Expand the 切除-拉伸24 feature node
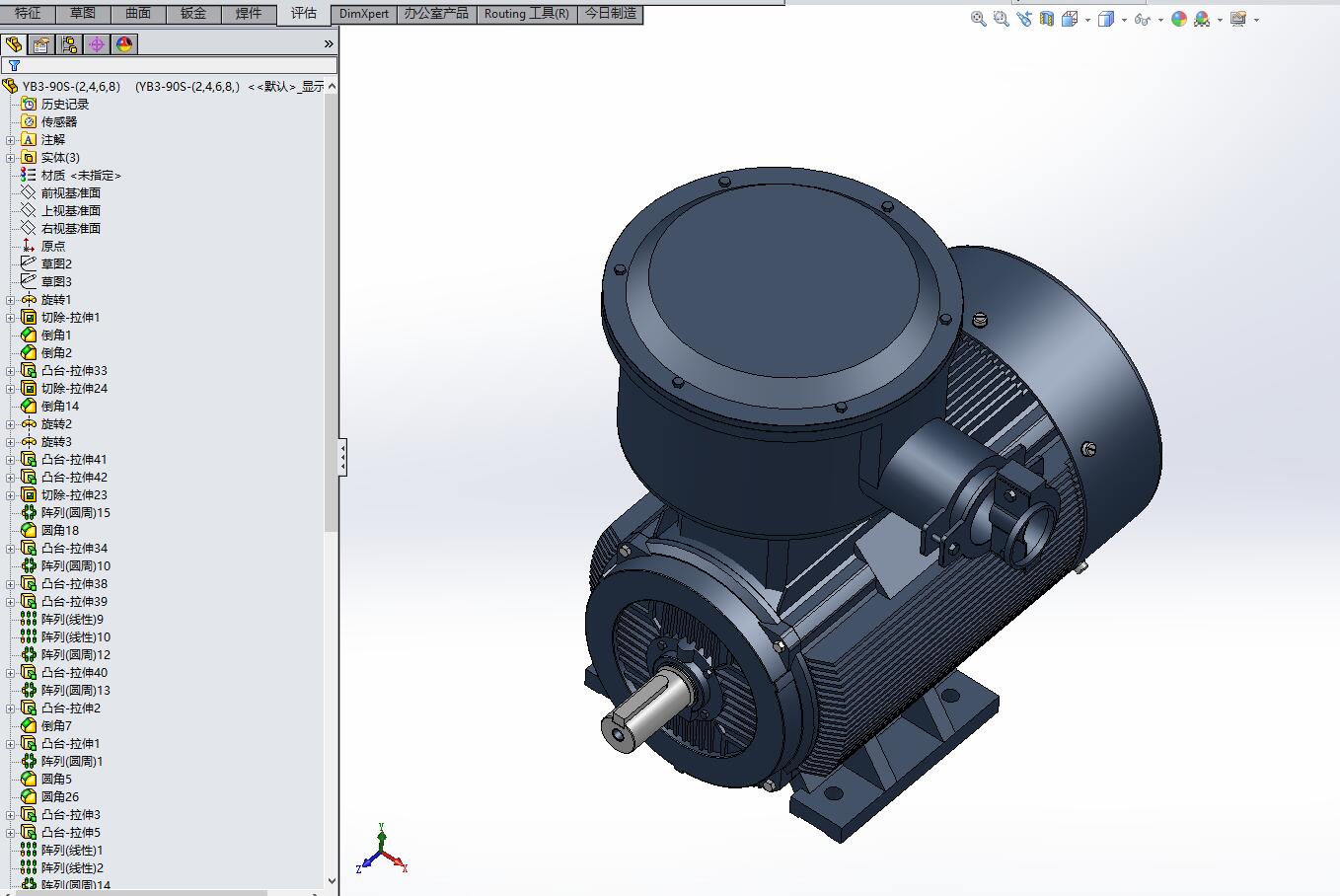The image size is (1340, 896). point(11,389)
